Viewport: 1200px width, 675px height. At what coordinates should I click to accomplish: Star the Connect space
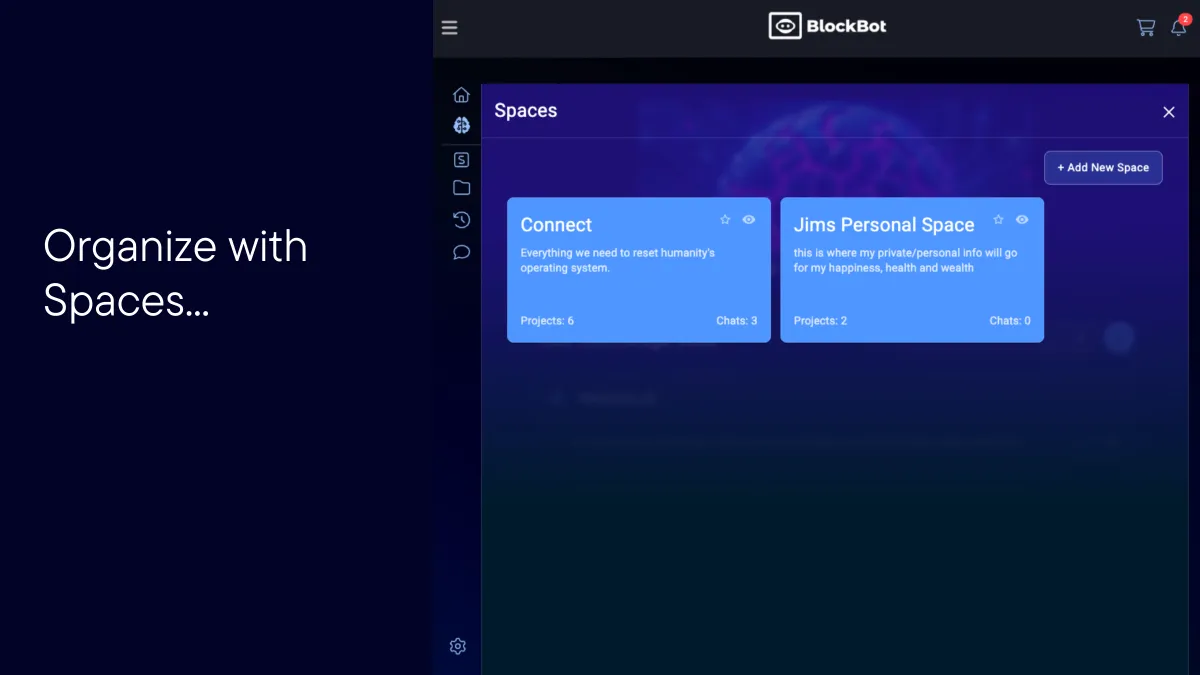click(725, 219)
